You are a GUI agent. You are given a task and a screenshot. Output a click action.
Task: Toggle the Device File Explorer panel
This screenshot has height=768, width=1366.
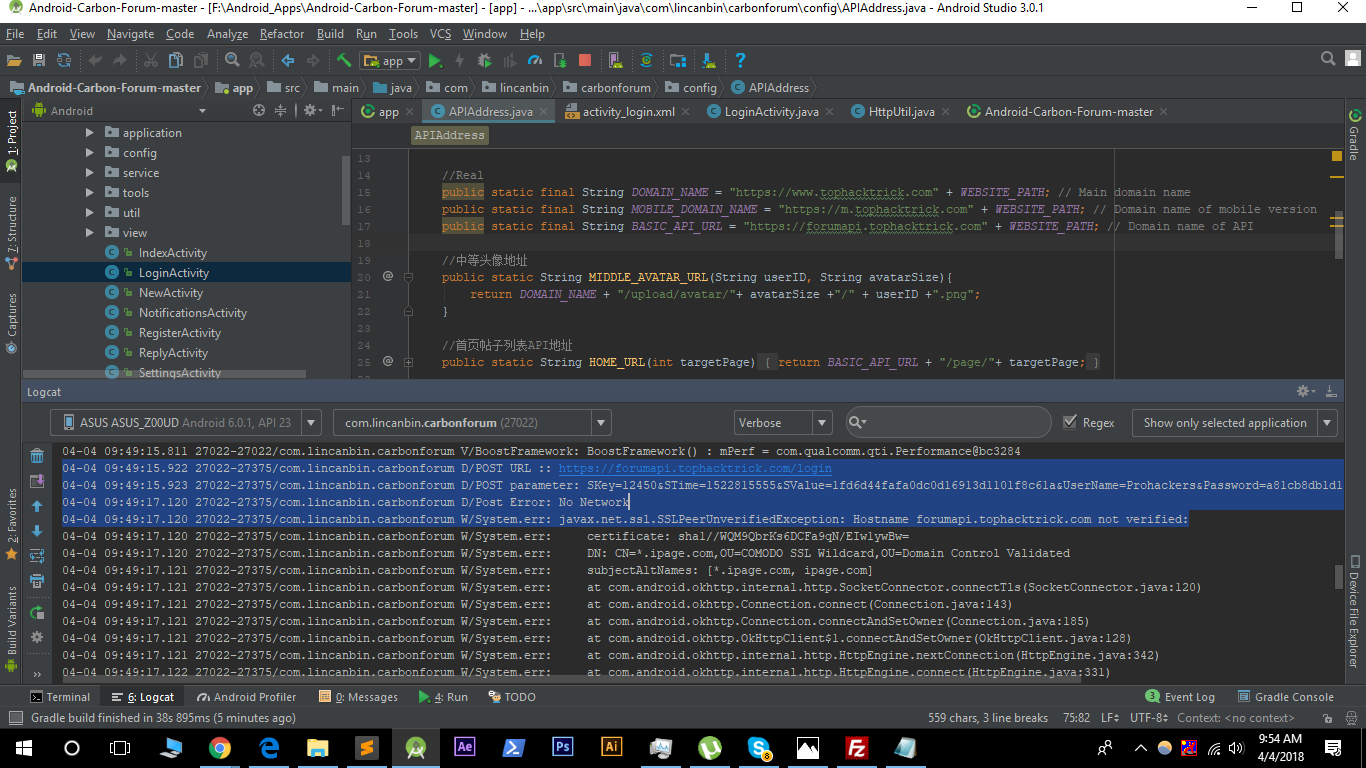pyautogui.click(x=1355, y=611)
